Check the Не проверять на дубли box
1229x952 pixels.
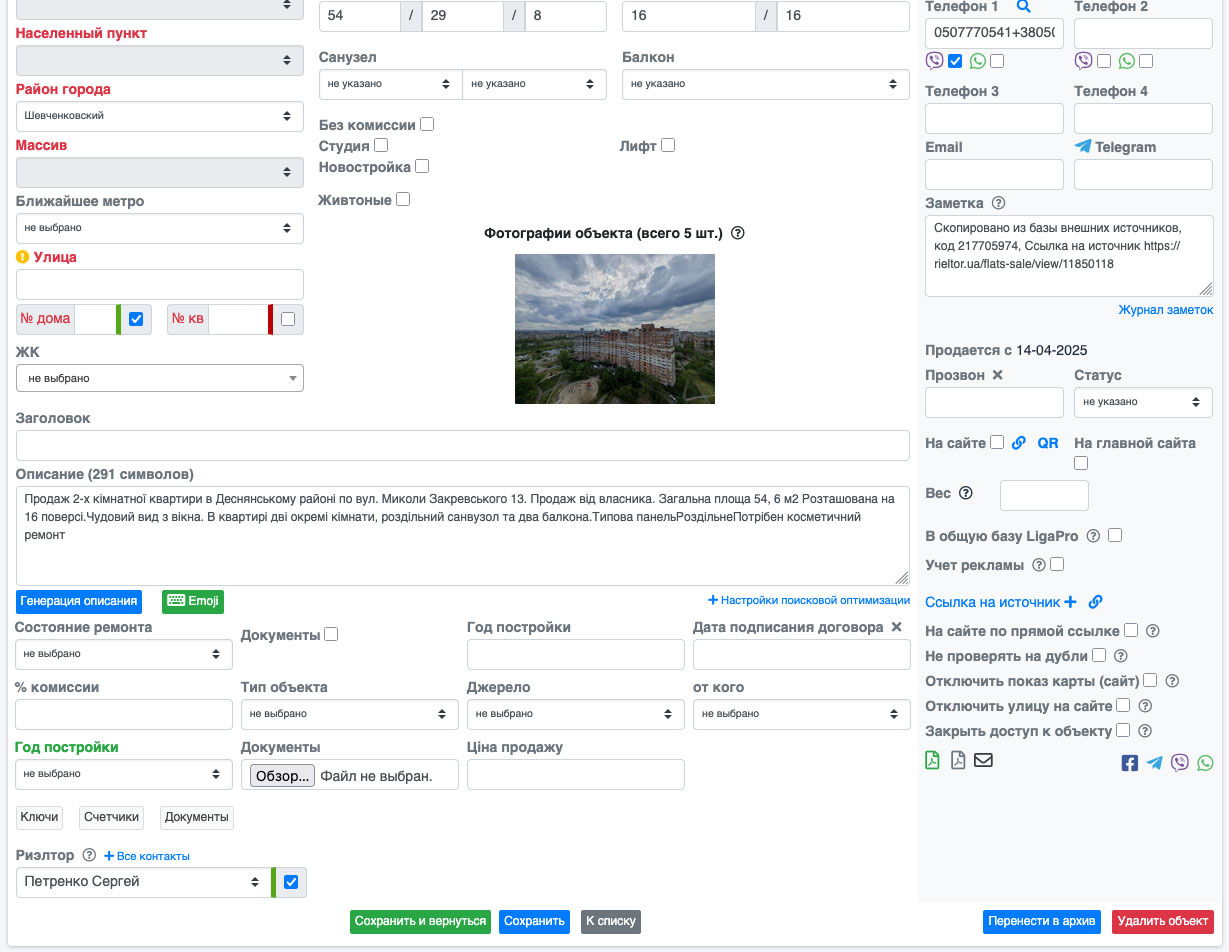pyautogui.click(x=1099, y=656)
